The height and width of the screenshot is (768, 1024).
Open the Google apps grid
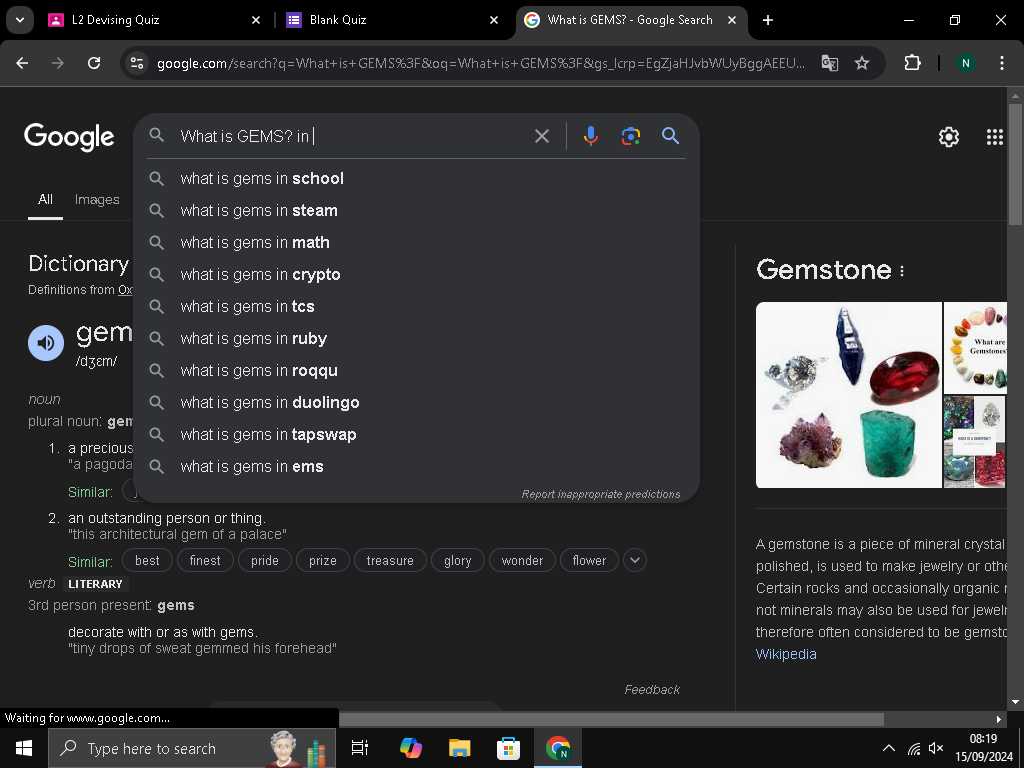994,137
